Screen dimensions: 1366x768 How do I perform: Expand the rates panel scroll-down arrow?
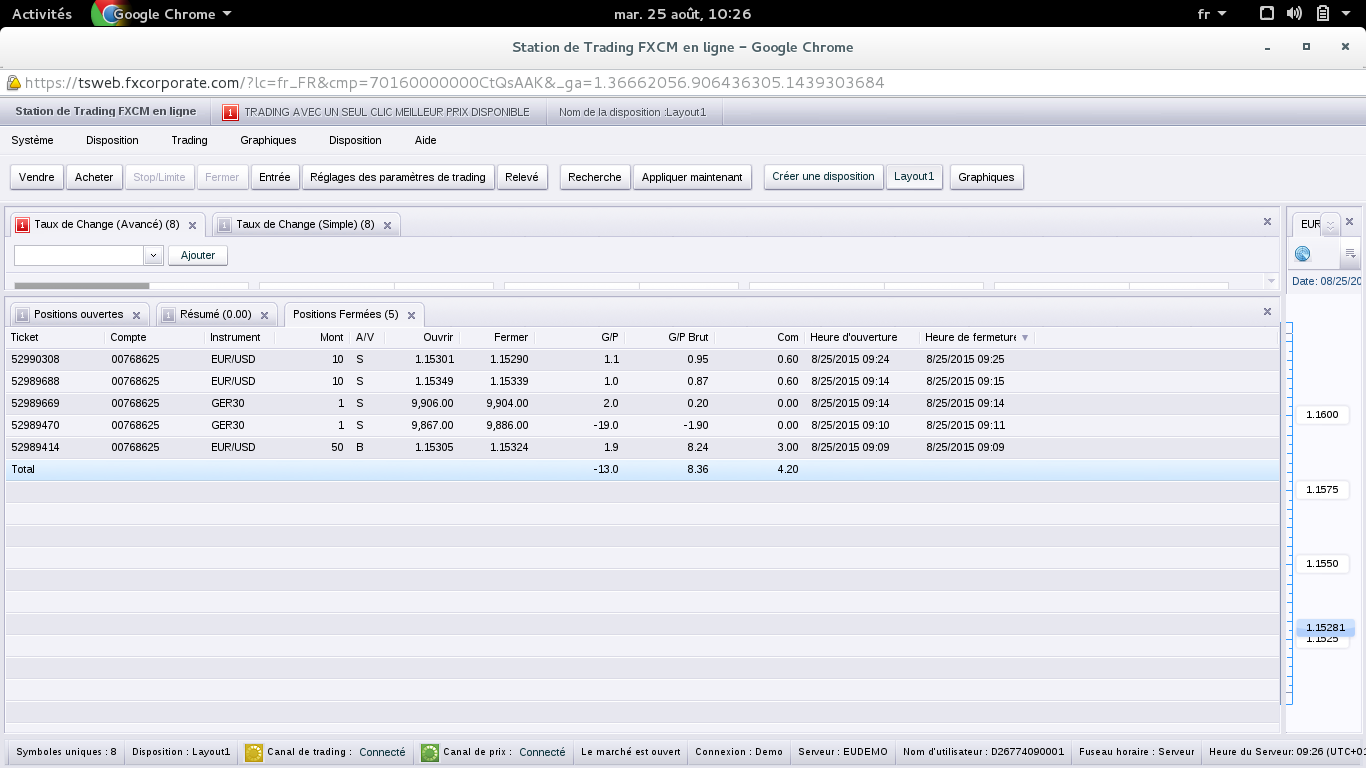tap(1272, 282)
